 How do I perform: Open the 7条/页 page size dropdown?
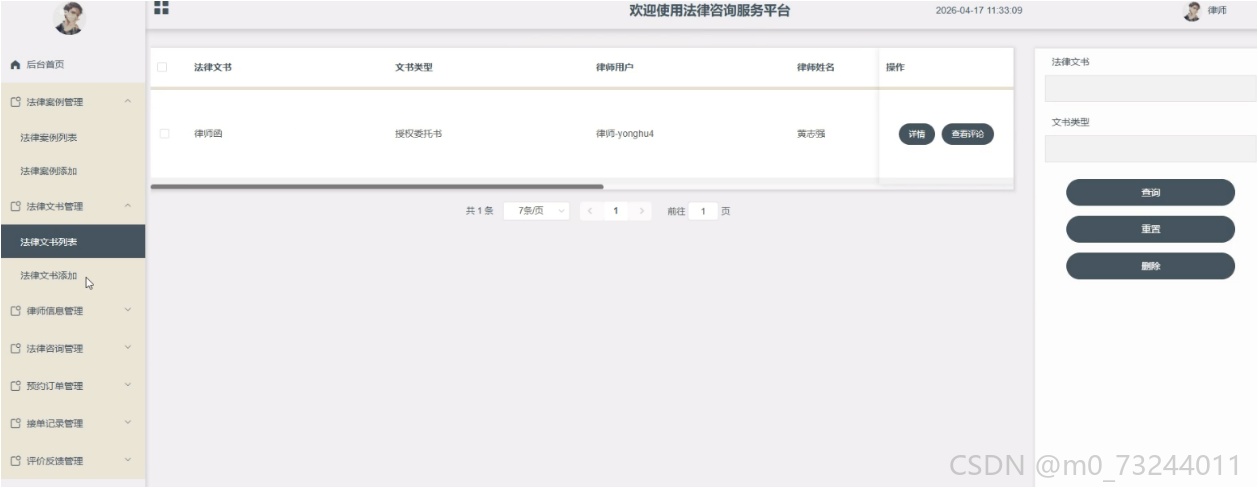(537, 211)
